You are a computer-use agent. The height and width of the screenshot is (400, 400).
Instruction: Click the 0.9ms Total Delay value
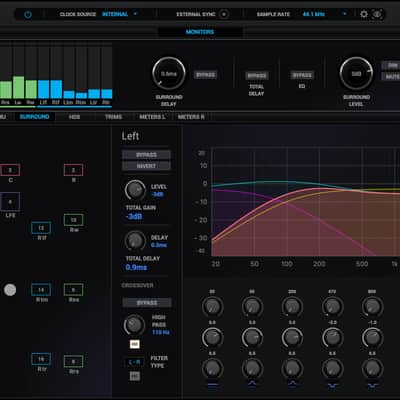[136, 267]
